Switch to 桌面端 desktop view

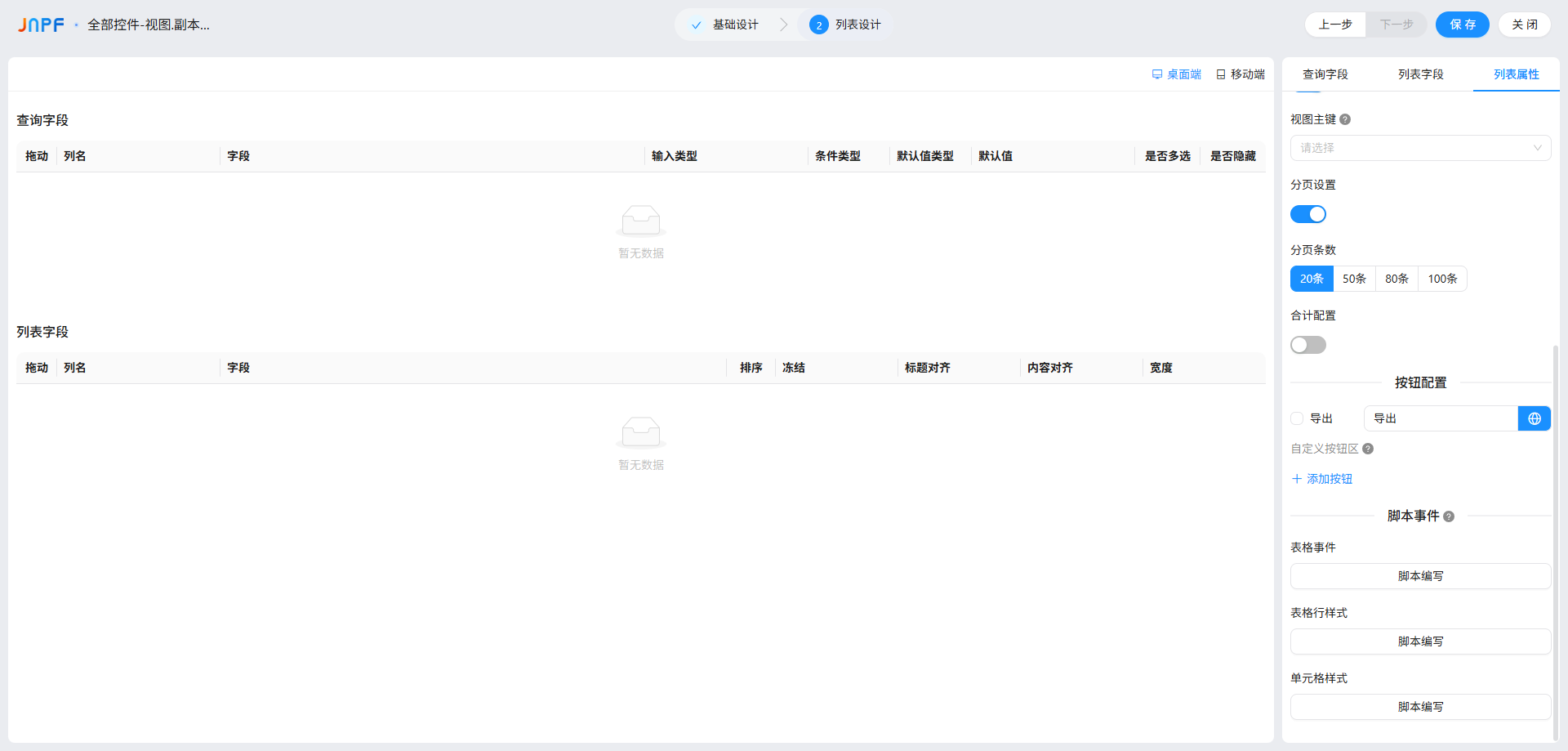click(x=1176, y=74)
